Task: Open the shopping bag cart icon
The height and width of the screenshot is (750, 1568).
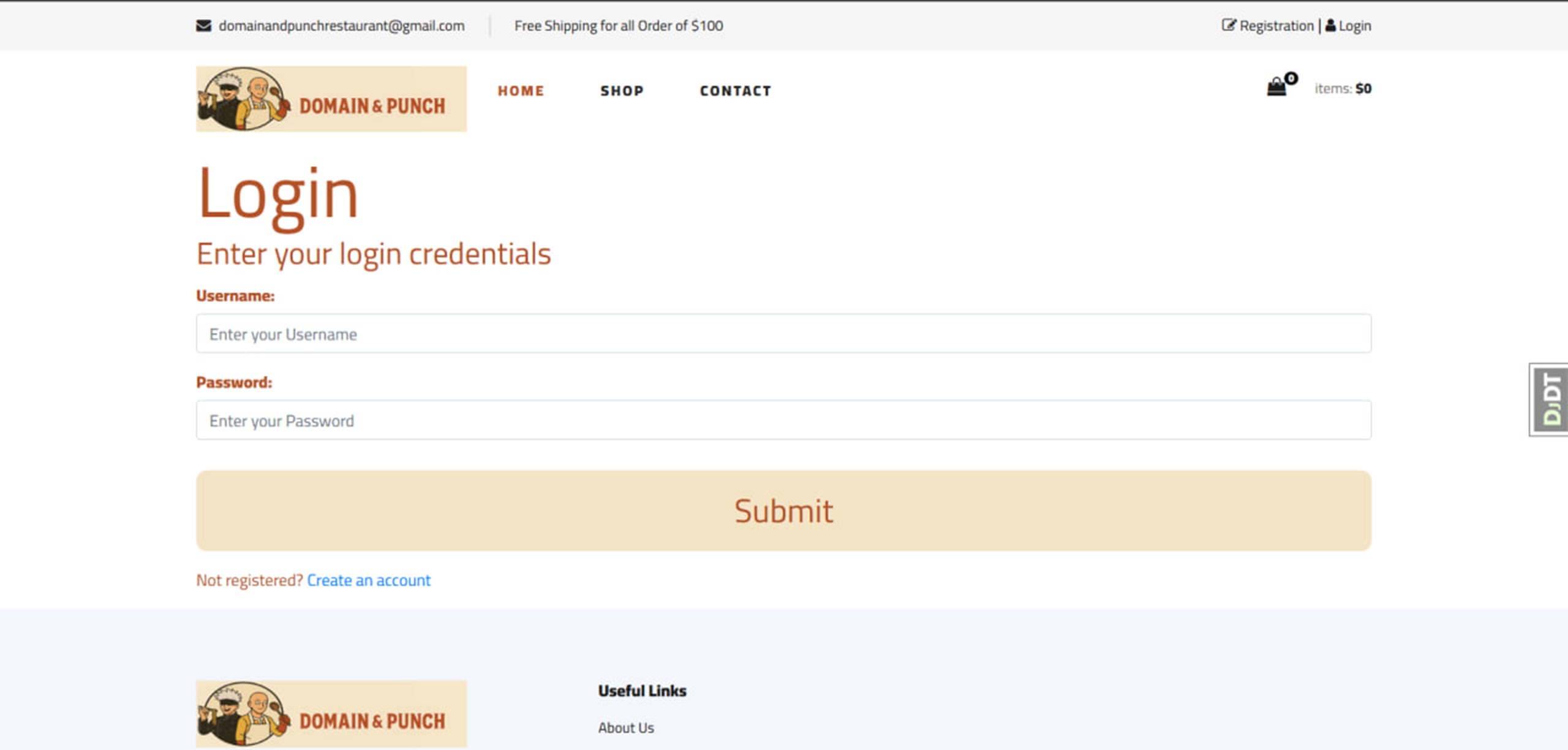Action: pos(1276,88)
